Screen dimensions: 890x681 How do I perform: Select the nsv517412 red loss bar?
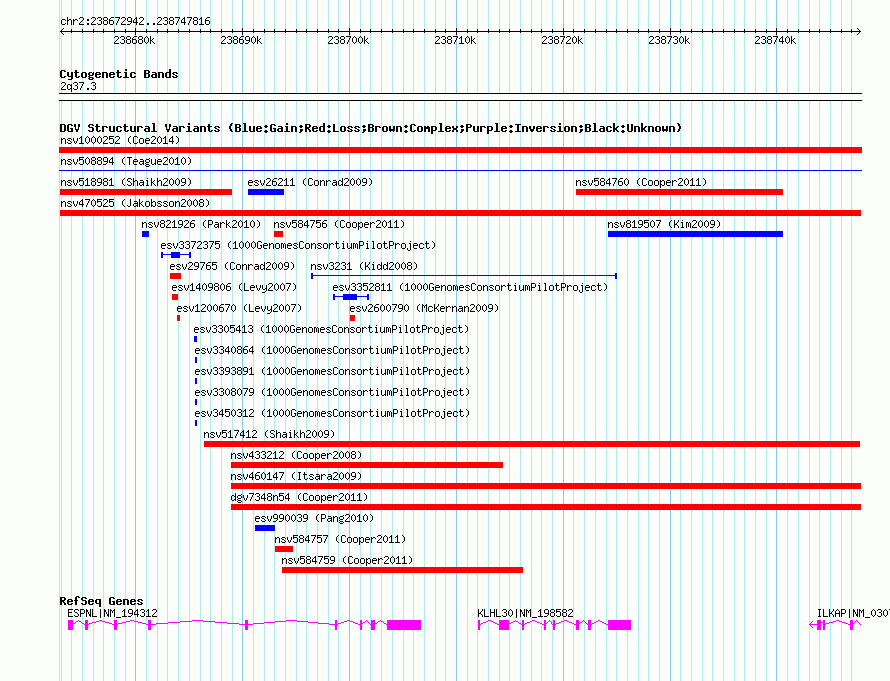532,444
